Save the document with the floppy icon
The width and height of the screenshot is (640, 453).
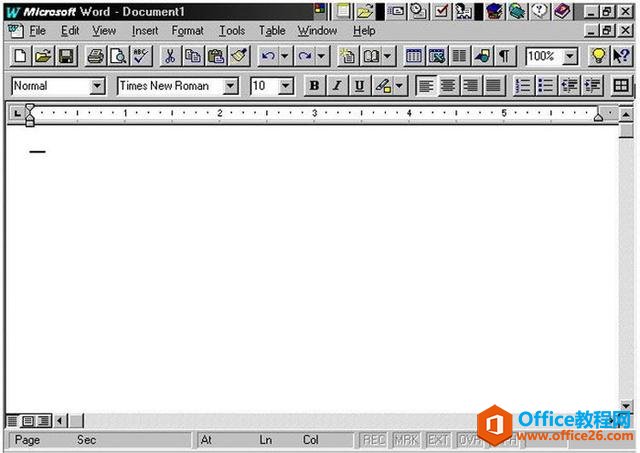coord(66,56)
